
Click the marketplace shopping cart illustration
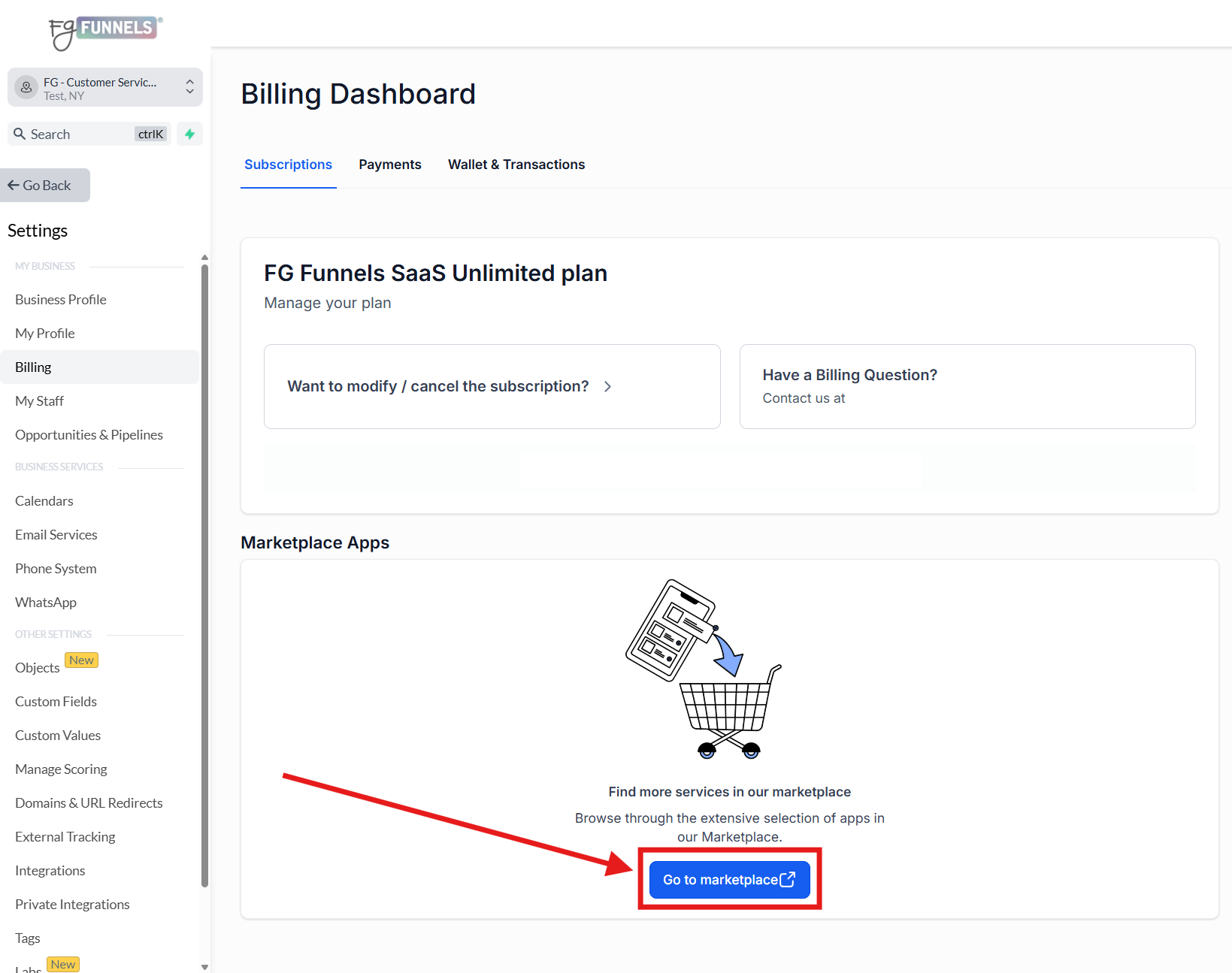704,668
